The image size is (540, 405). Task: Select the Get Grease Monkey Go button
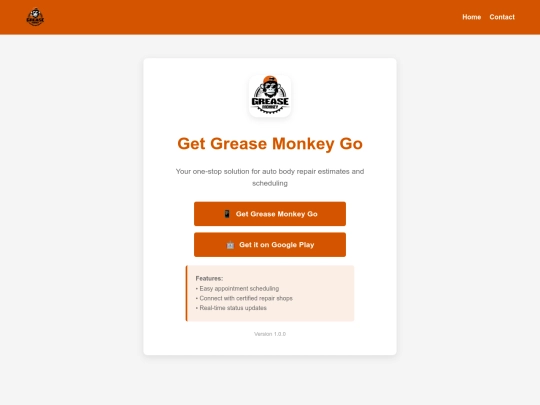(270, 214)
